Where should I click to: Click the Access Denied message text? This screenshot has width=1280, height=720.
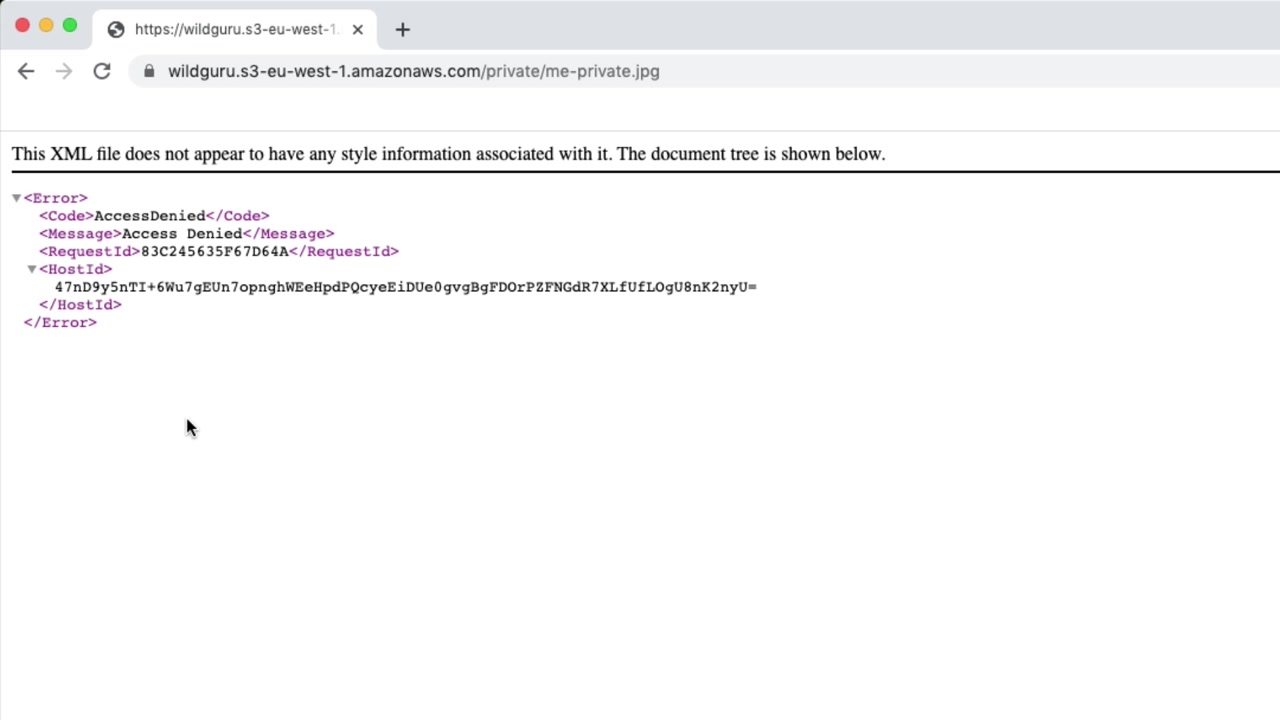point(182,234)
